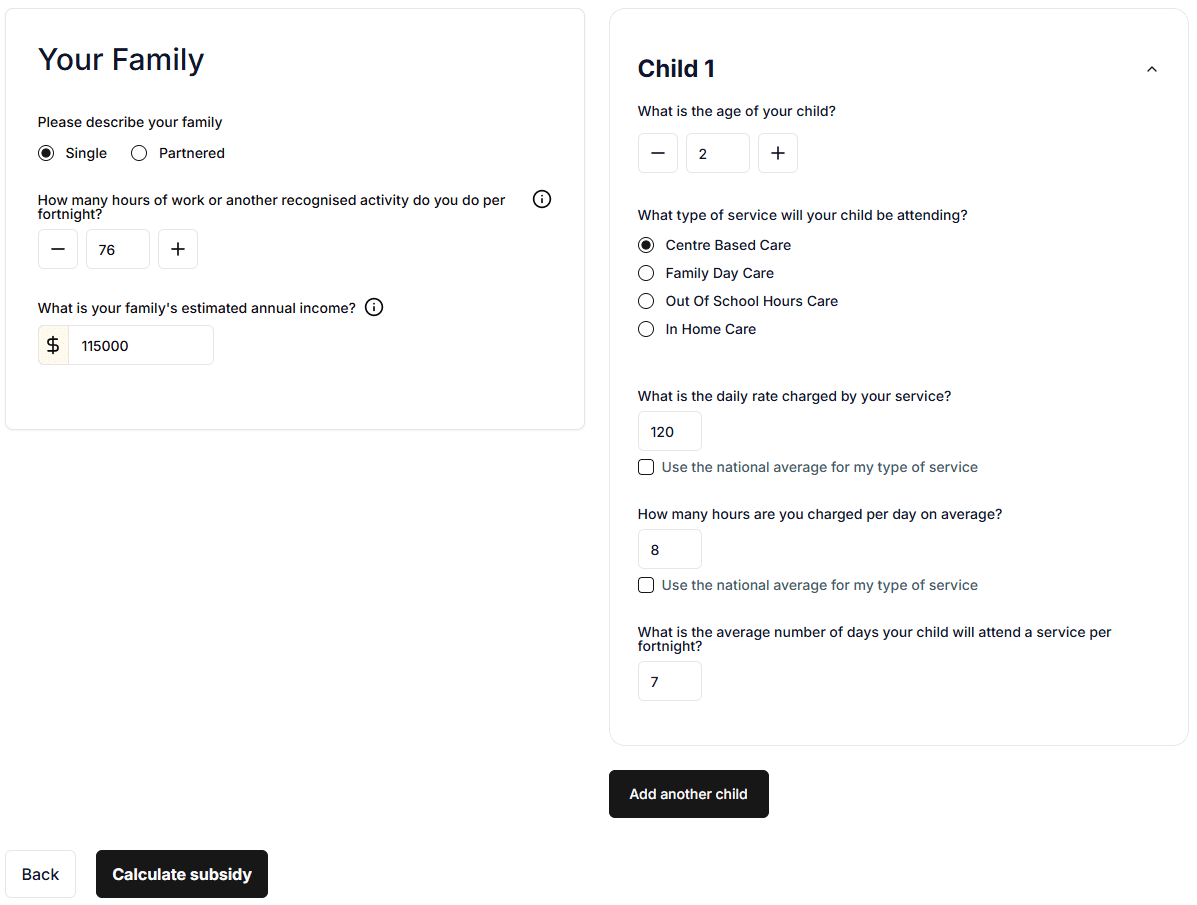
Task: Increase the child's age by one
Action: click(778, 154)
